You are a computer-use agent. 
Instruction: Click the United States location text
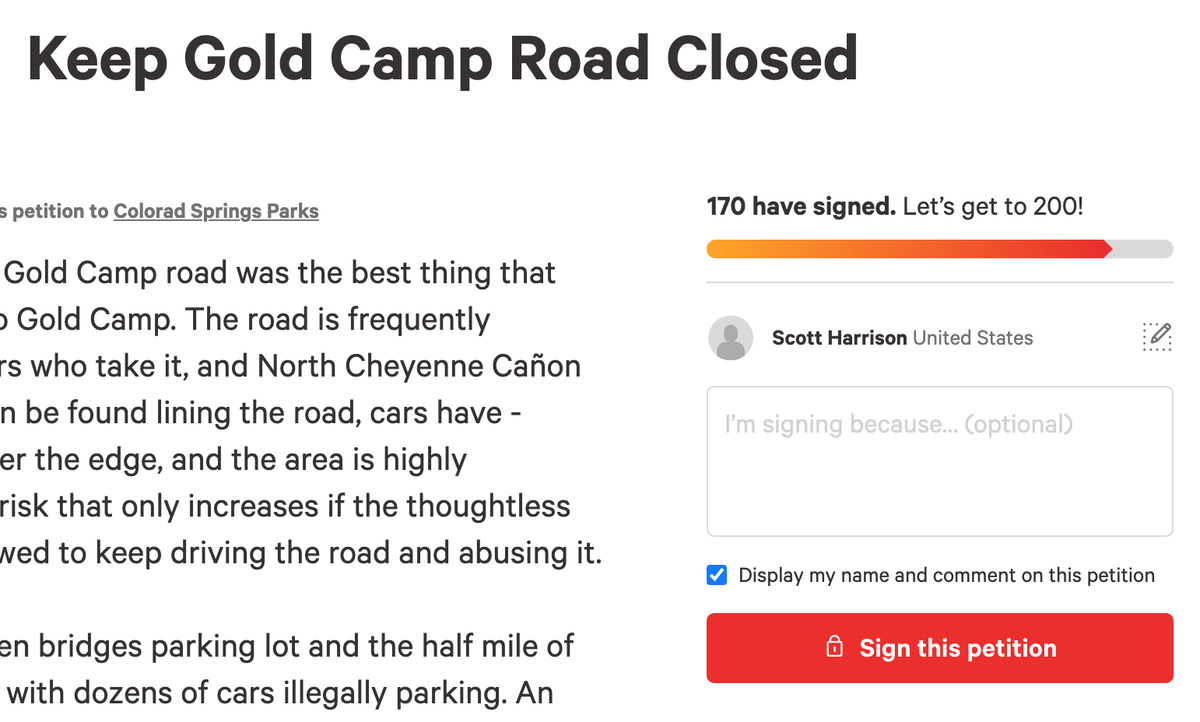pyautogui.click(x=973, y=338)
